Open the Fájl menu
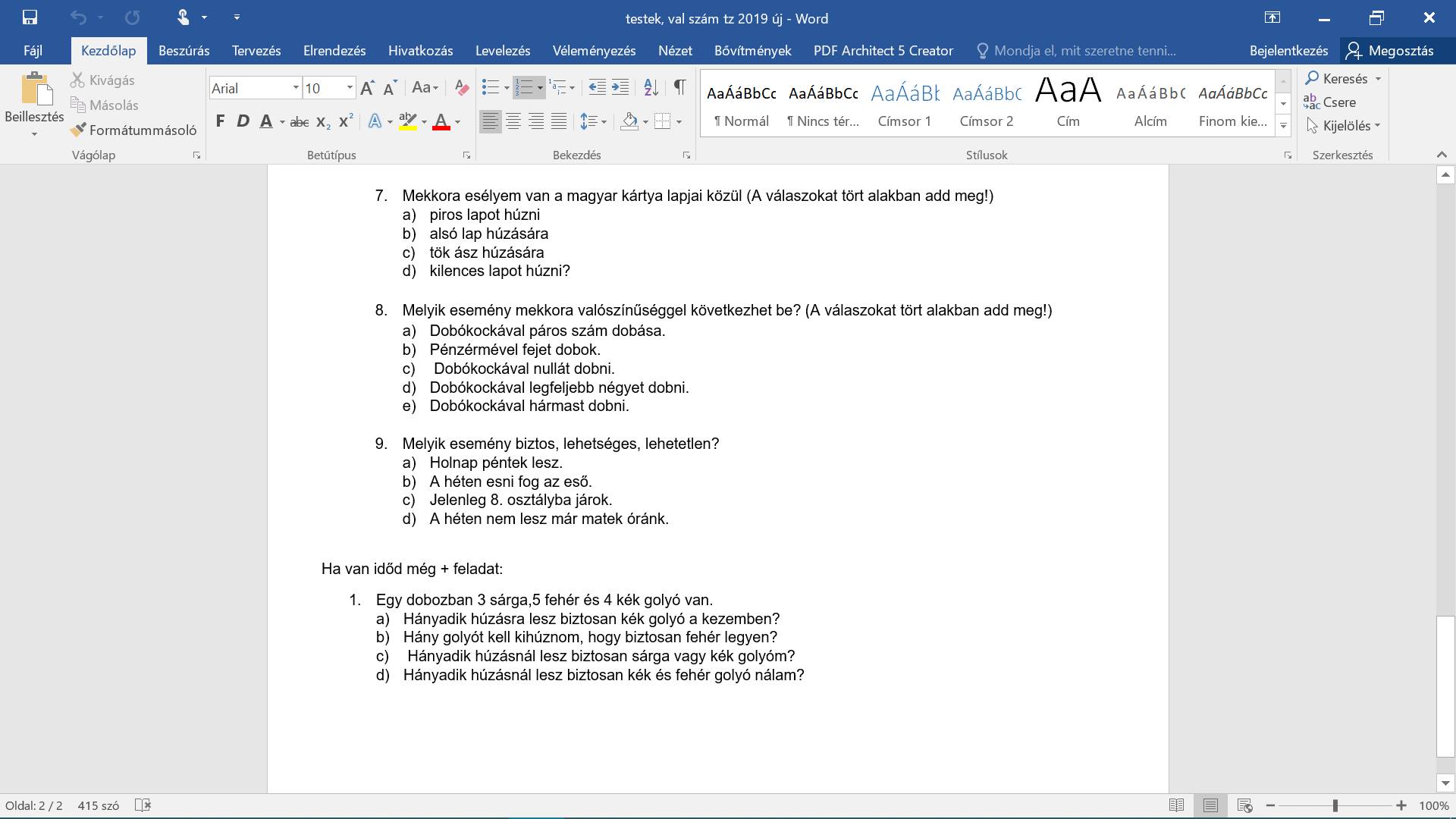Image resolution: width=1456 pixels, height=819 pixels. (33, 51)
